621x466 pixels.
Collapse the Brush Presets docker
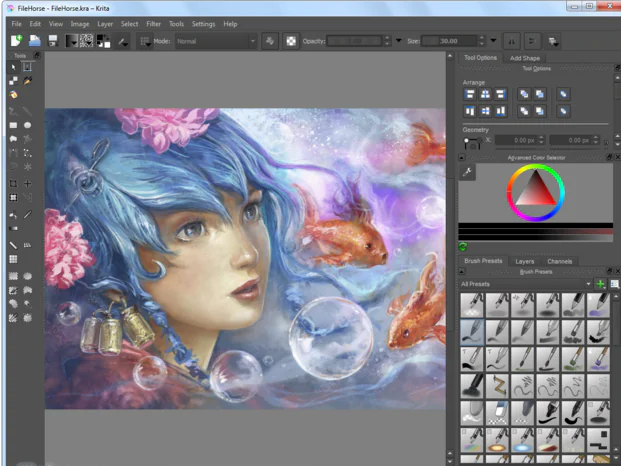pos(461,272)
